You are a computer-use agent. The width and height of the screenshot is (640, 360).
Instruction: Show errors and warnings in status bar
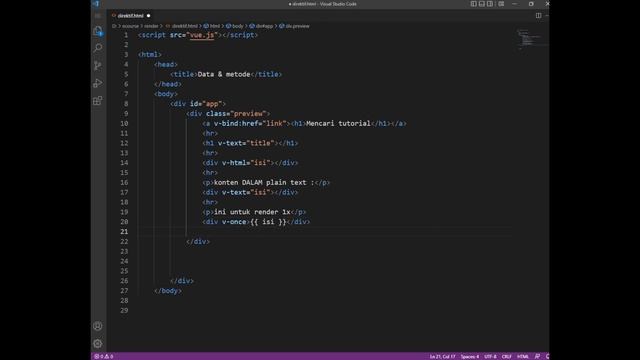tap(104, 356)
